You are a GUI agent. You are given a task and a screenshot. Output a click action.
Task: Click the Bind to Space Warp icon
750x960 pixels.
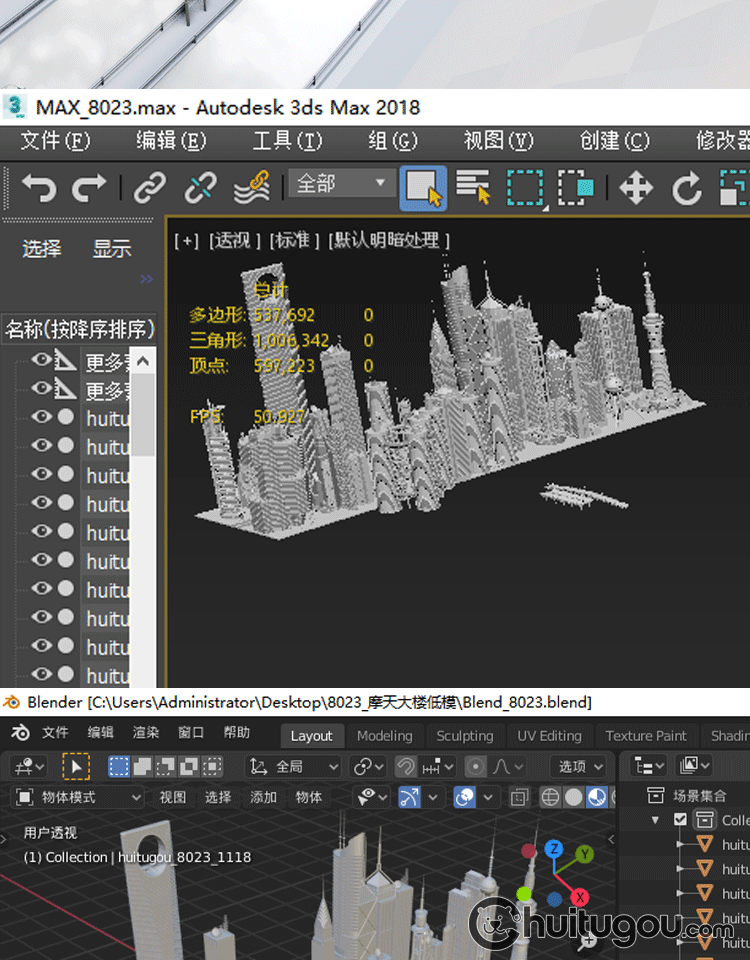(x=252, y=187)
